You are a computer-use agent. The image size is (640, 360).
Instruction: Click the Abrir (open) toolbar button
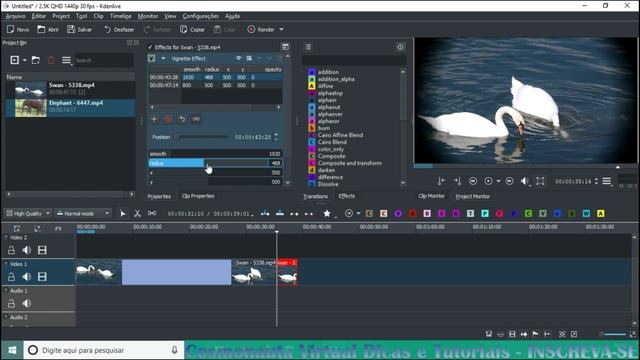48,29
